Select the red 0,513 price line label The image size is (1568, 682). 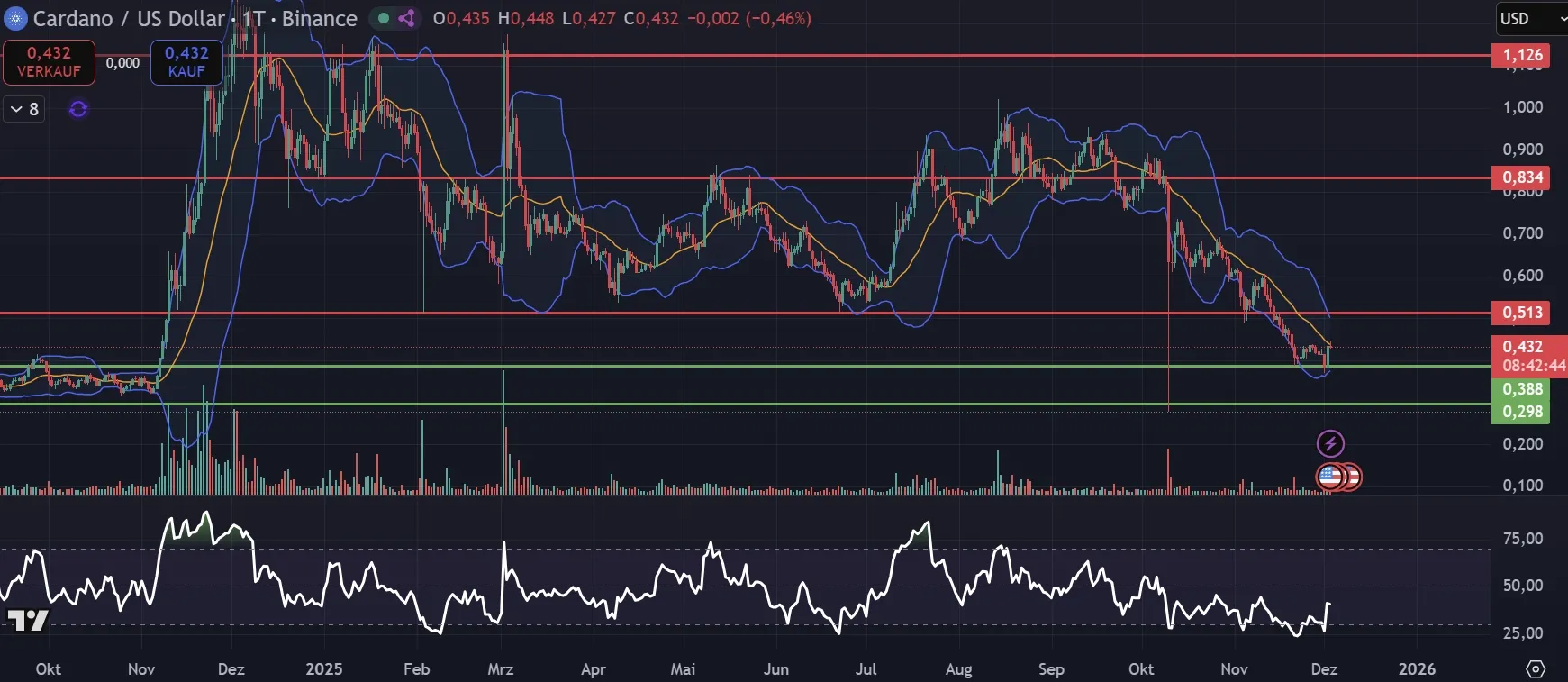coord(1522,313)
